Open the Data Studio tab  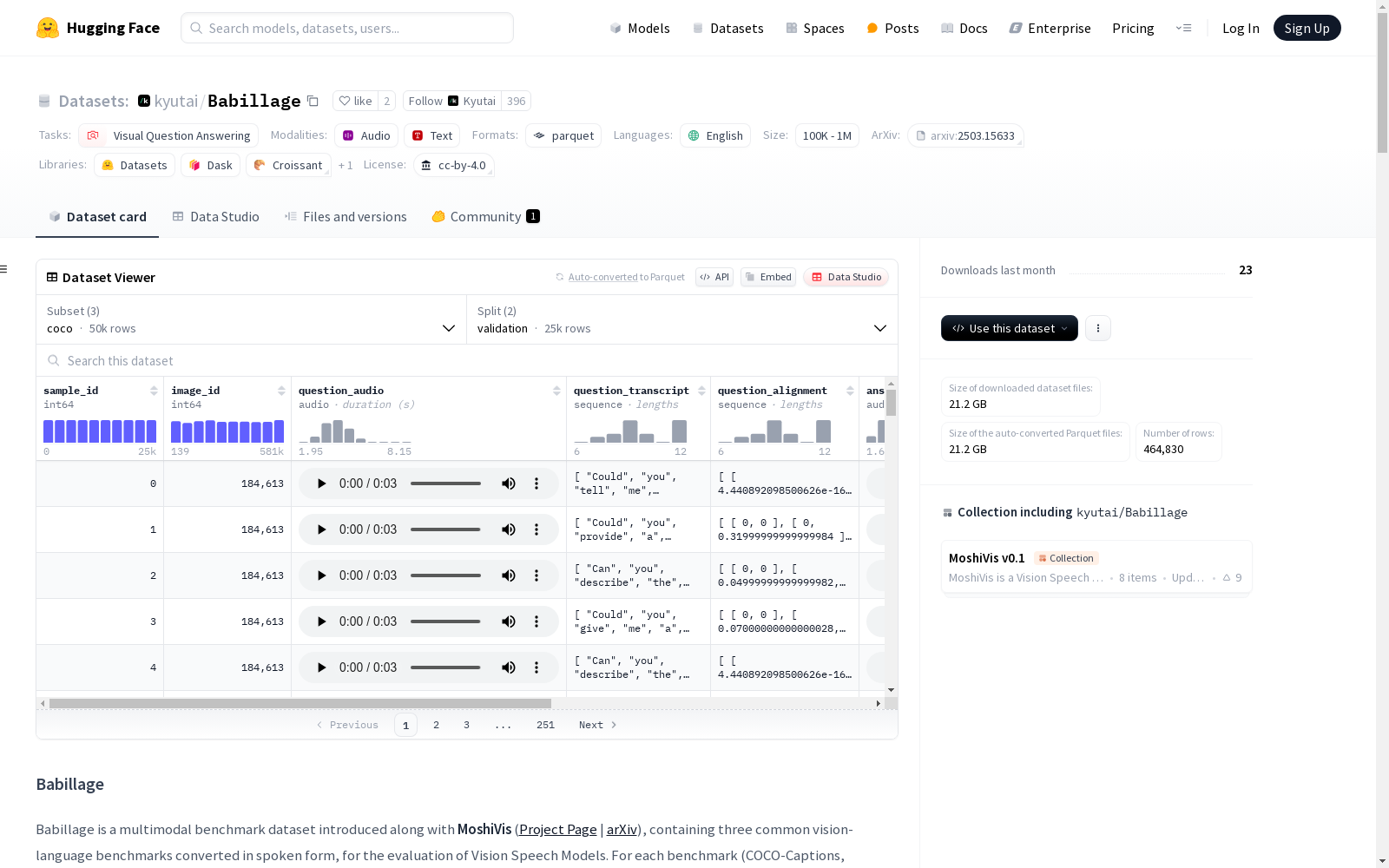215,217
